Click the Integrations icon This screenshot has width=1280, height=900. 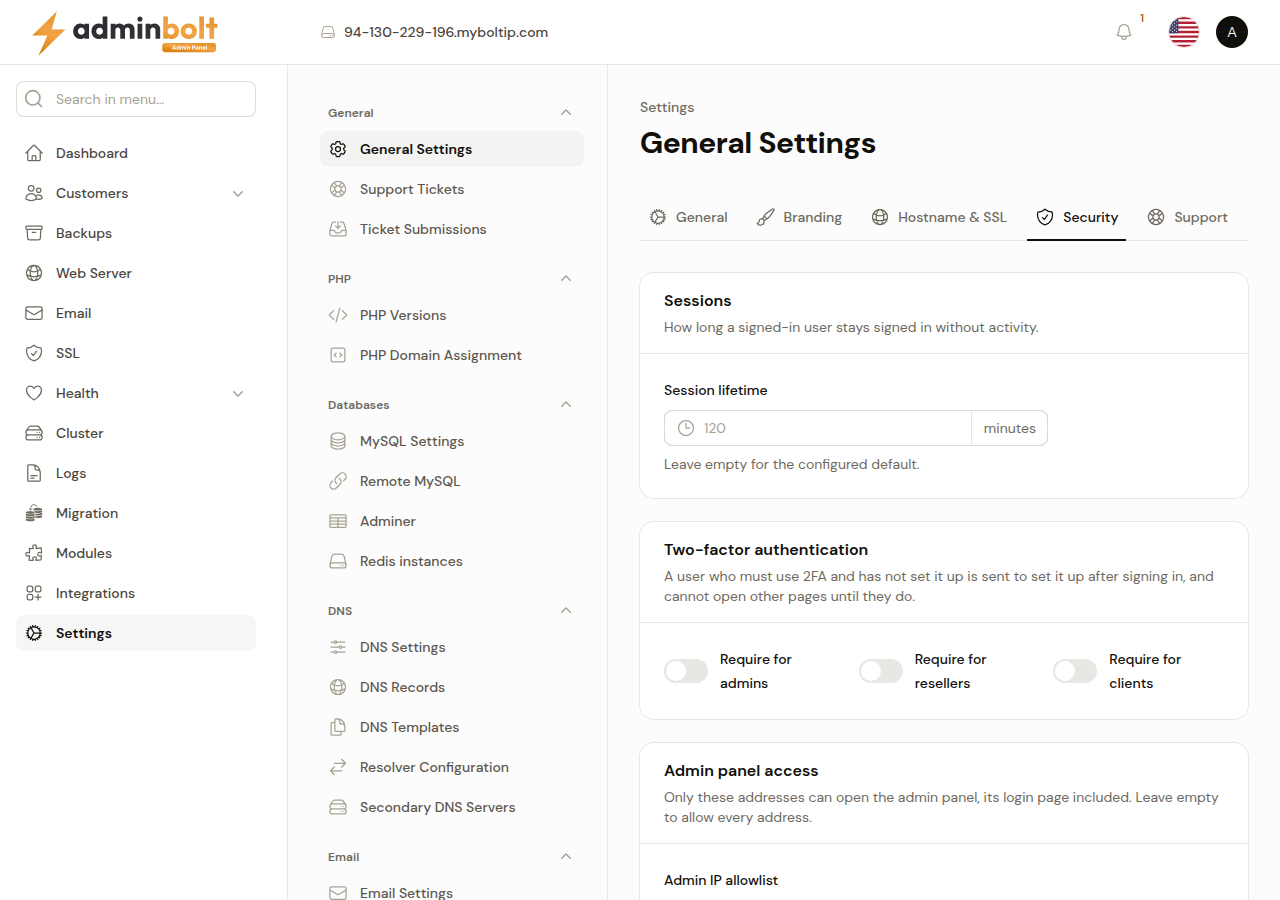point(34,593)
